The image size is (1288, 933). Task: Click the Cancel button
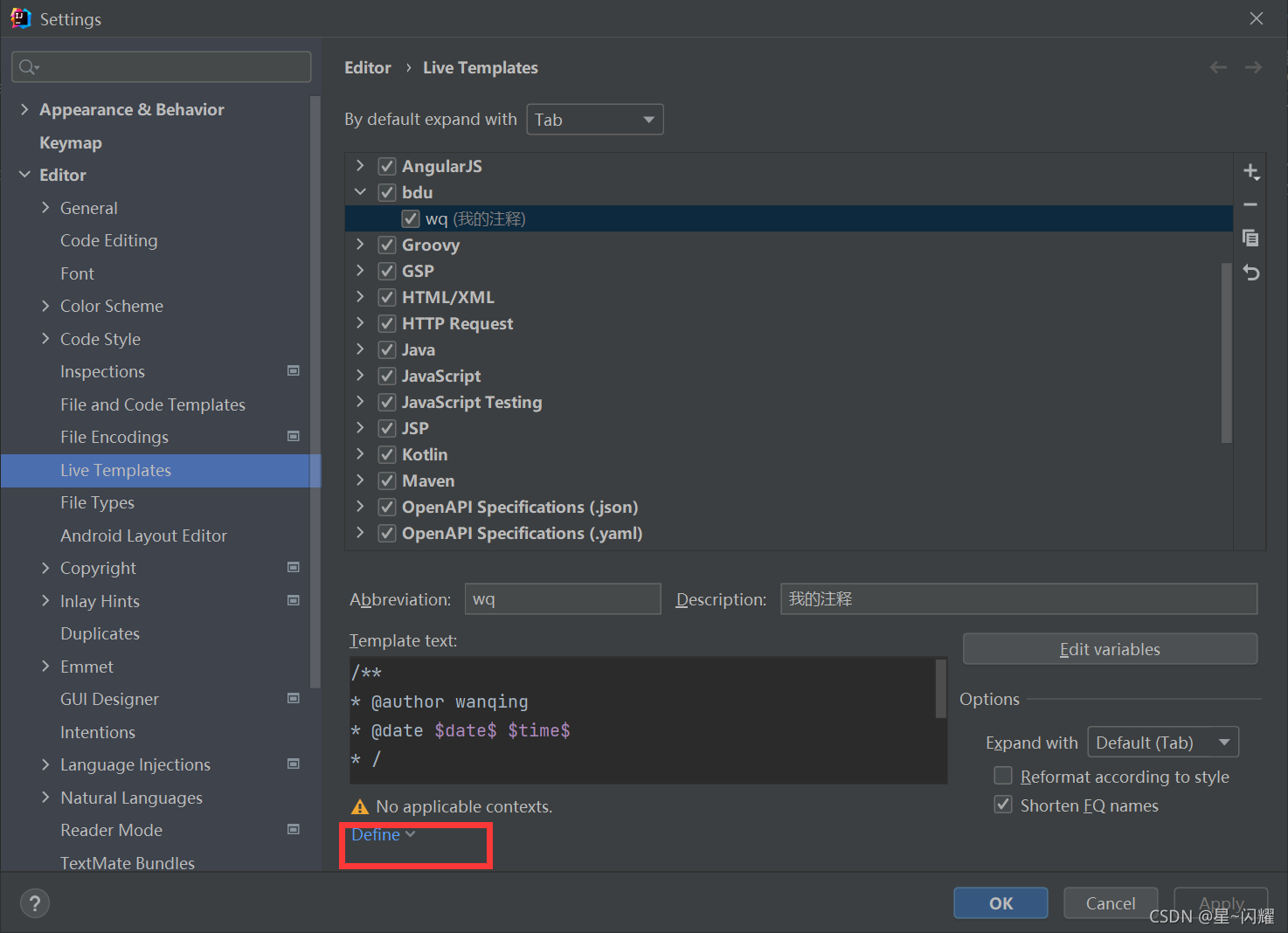(1111, 903)
